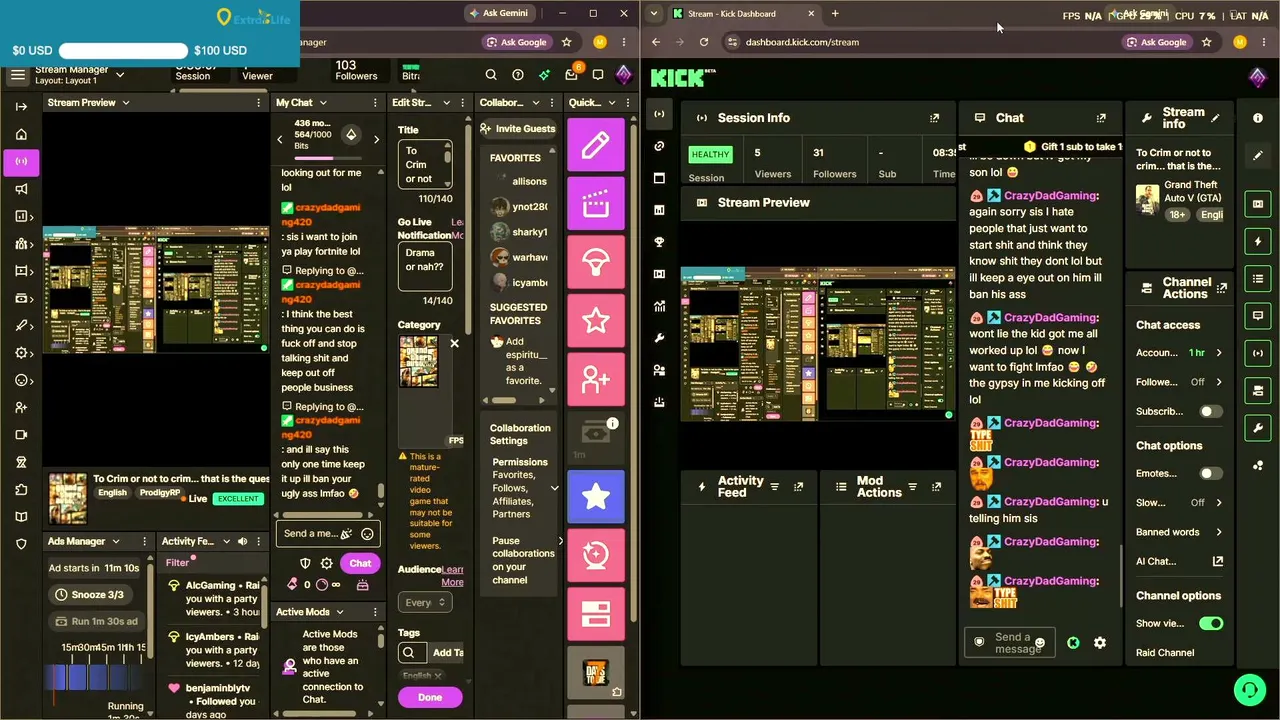Open Active Mods panel three-dot menu
1280x720 pixels.
[x=374, y=612]
